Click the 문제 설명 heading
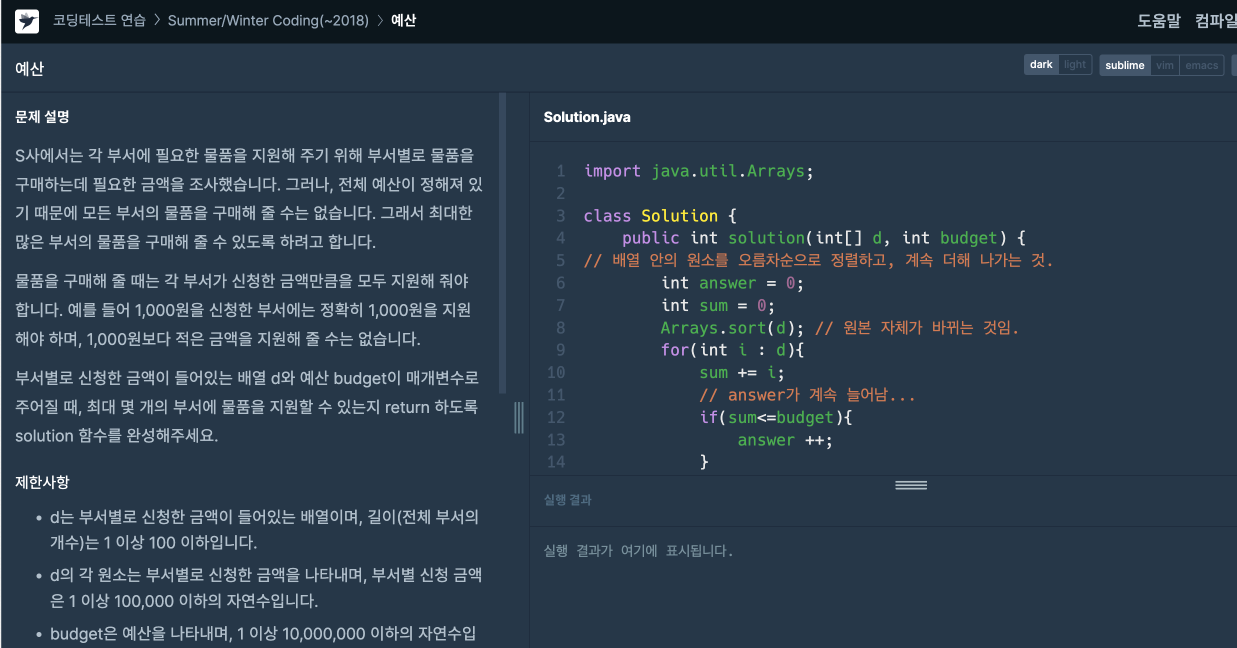This screenshot has height=648, width=1237. pos(42,117)
